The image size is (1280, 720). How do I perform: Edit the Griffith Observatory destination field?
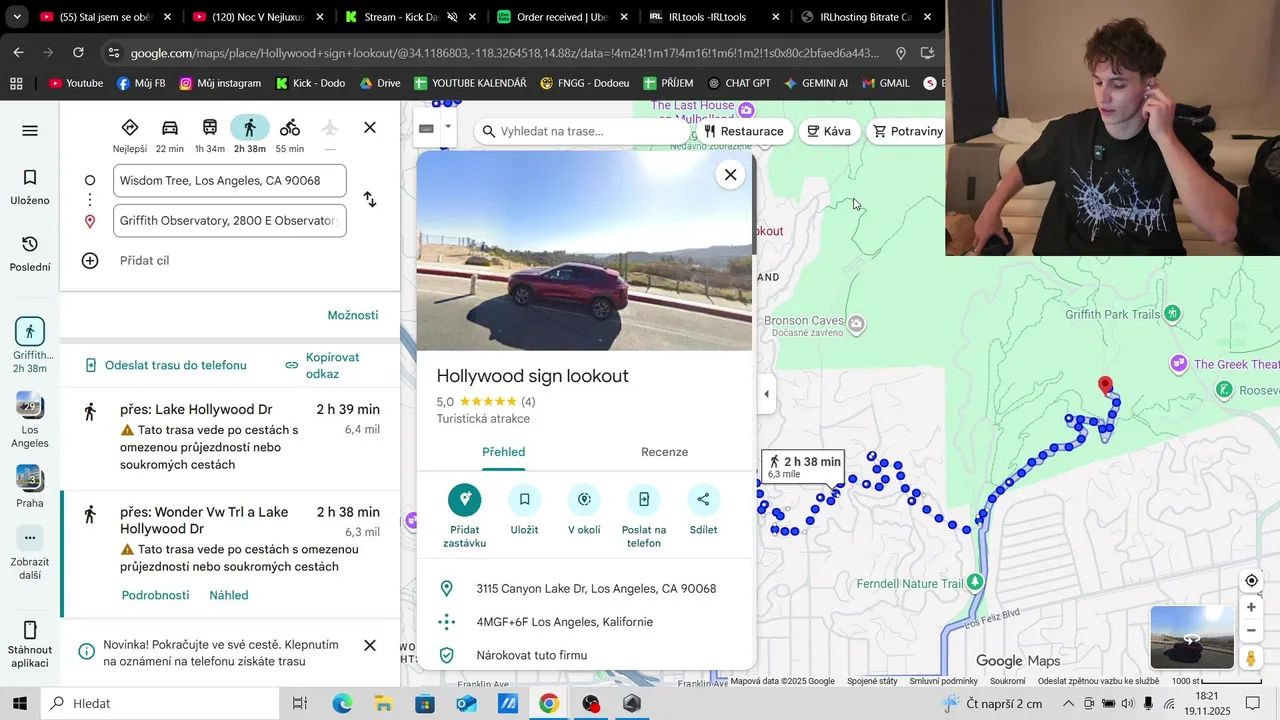(230, 221)
